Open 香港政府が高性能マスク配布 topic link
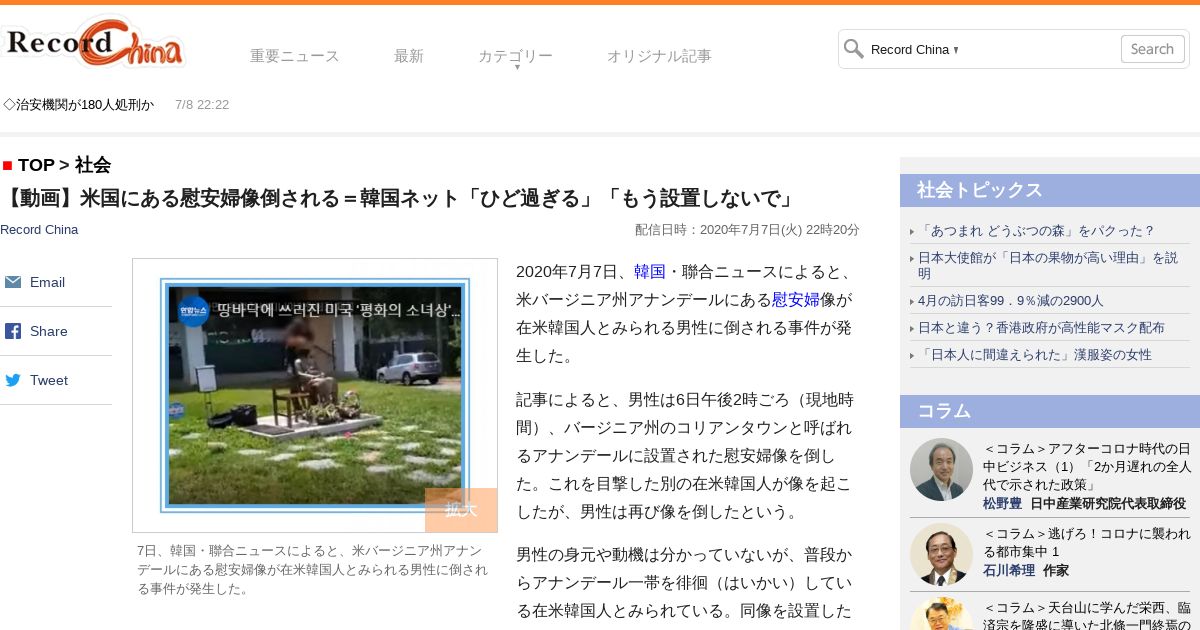Image resolution: width=1200 pixels, height=630 pixels. [x=1041, y=327]
